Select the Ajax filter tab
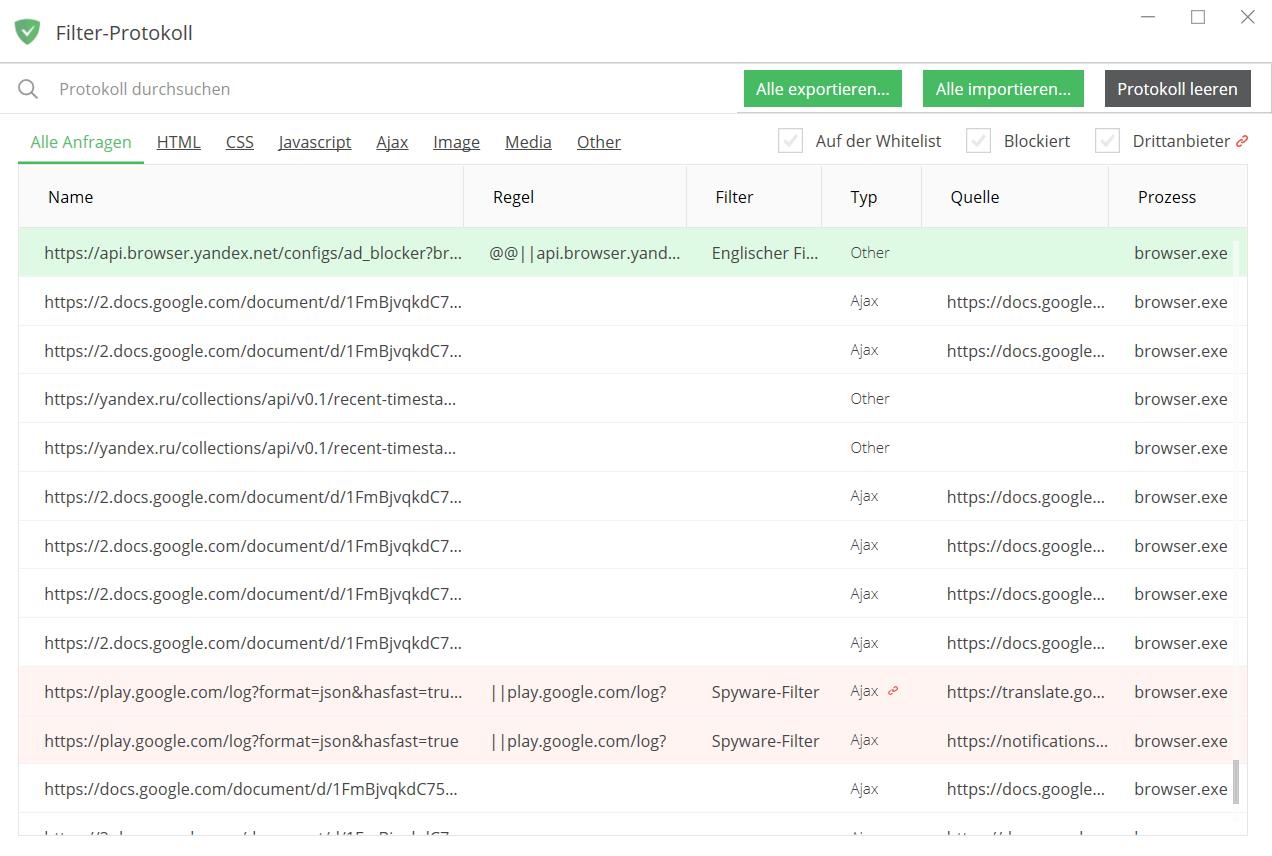The height and width of the screenshot is (856, 1272). (x=392, y=142)
